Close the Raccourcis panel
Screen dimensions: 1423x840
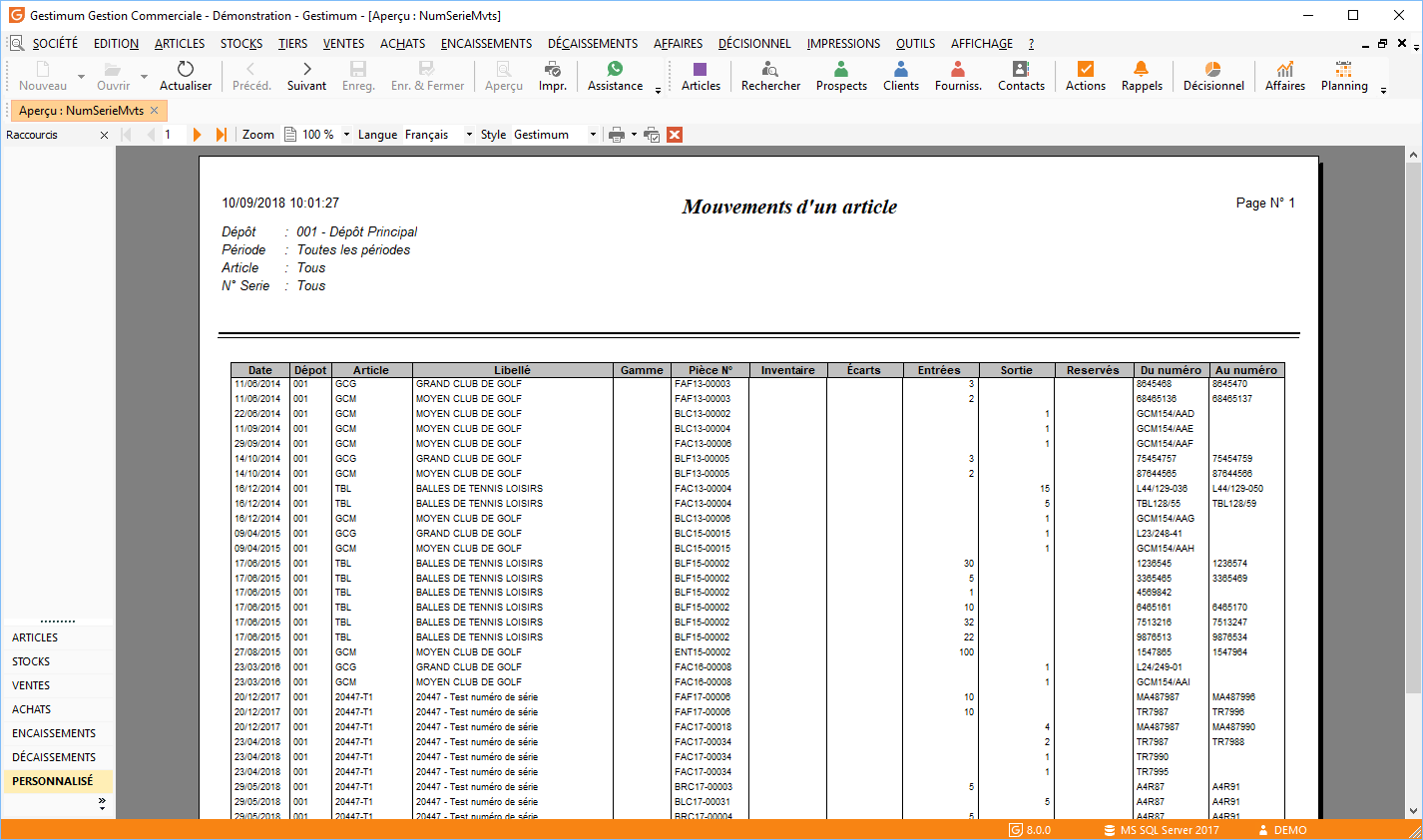(104, 135)
